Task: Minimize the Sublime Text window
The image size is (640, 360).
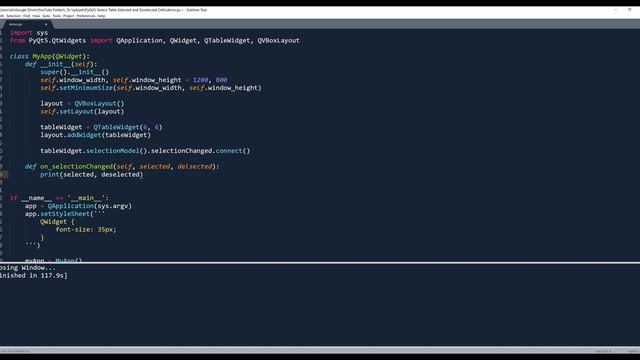Action: (616, 10)
